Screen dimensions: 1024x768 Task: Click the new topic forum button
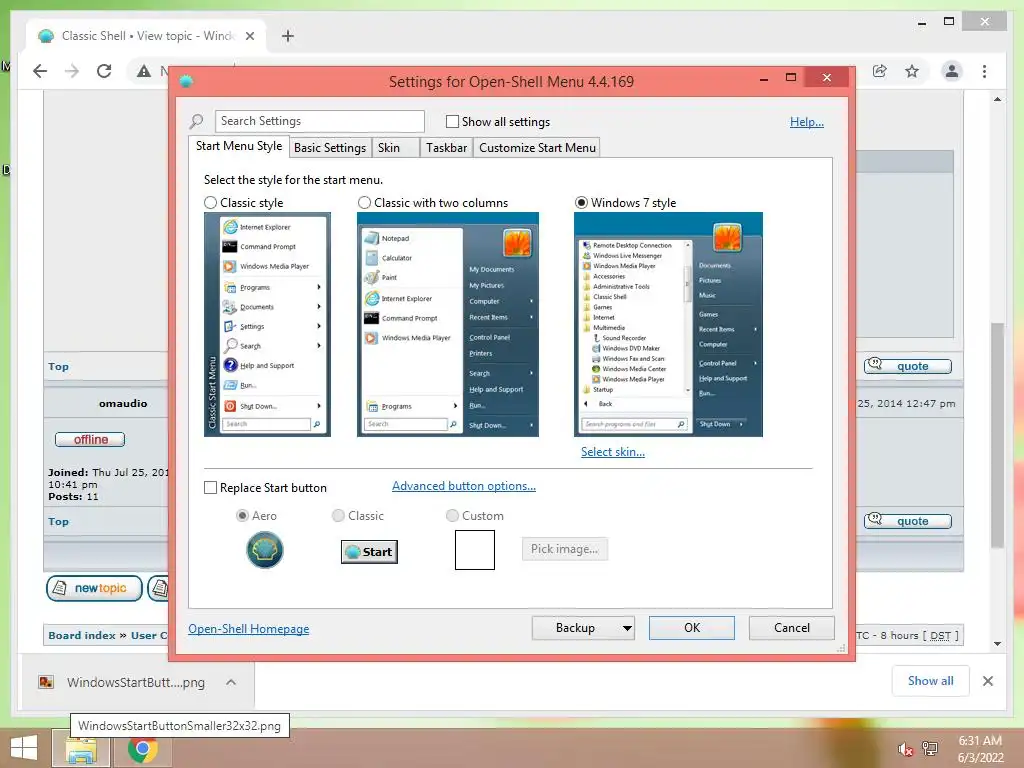(x=94, y=588)
